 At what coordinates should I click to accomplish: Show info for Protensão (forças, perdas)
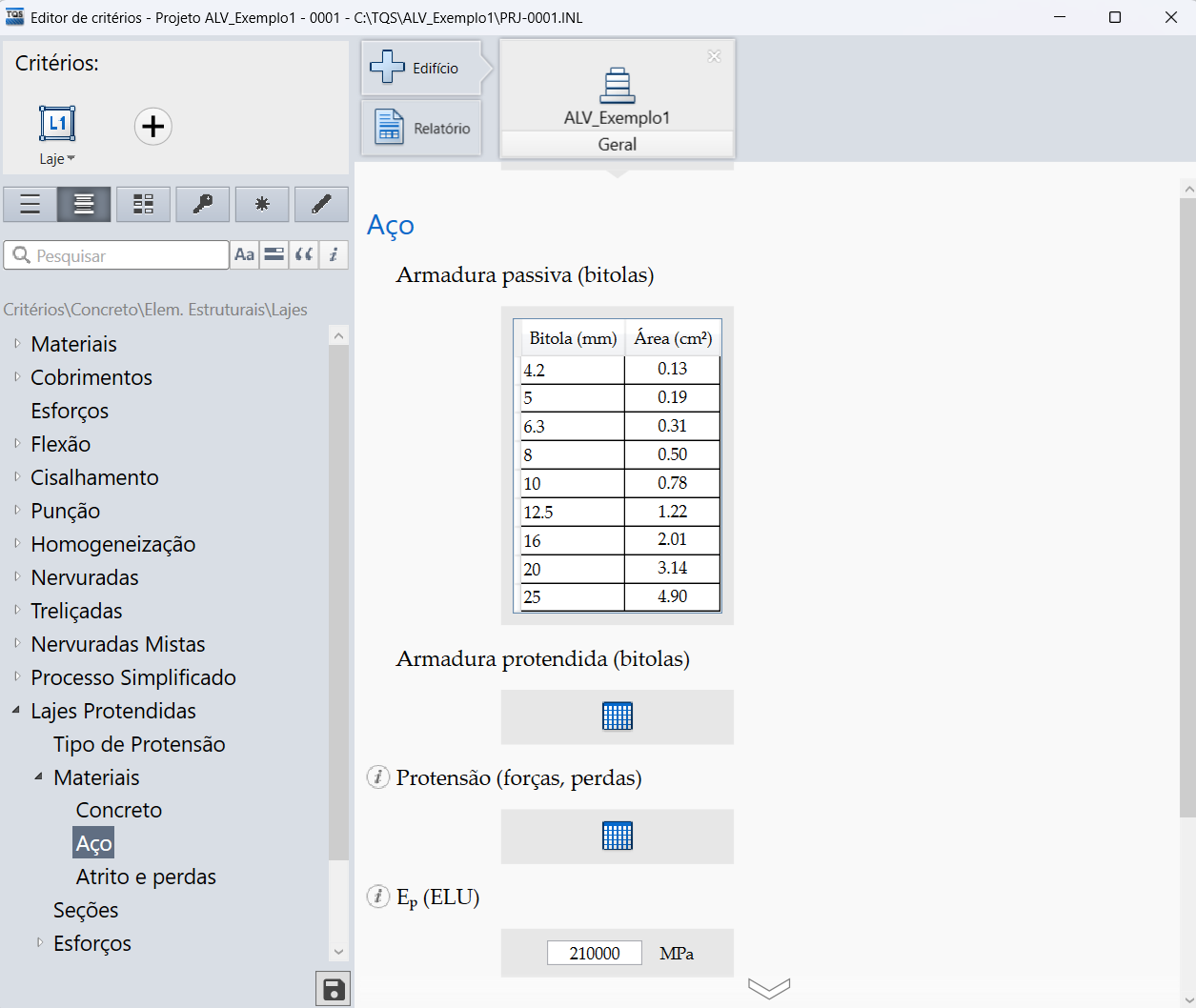[378, 777]
